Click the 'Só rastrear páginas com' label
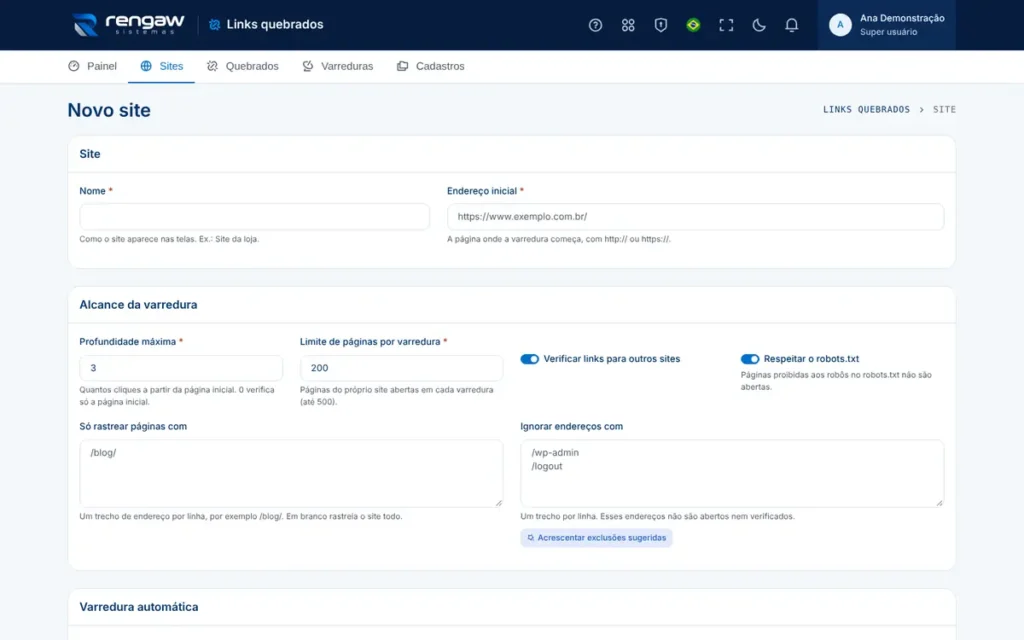Screen dimensions: 1024x640 pyautogui.click(x=133, y=426)
